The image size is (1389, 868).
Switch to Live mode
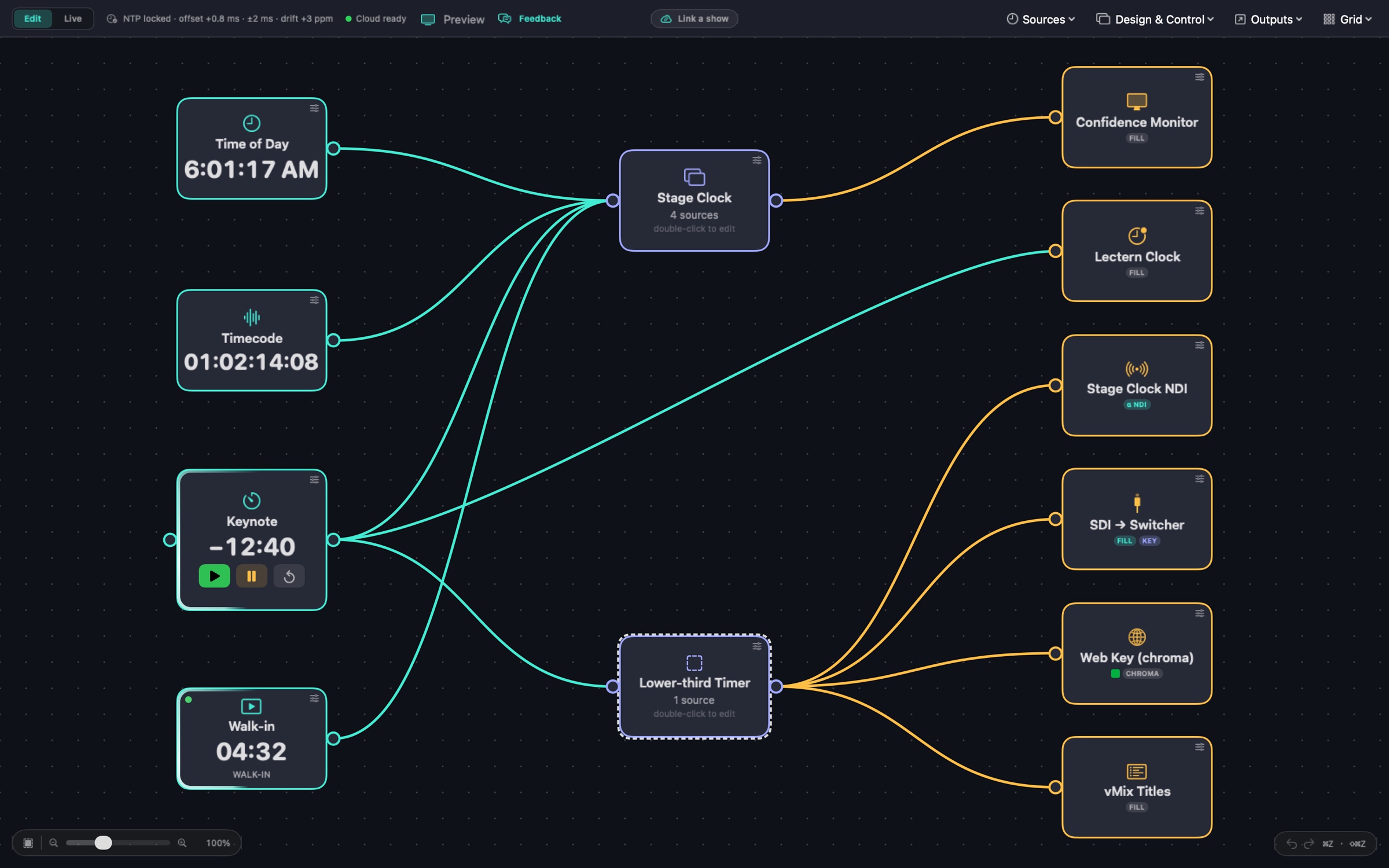click(73, 19)
